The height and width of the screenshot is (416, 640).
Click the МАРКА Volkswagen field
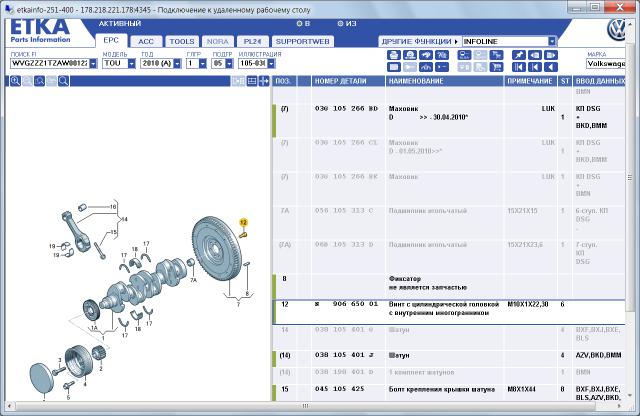pyautogui.click(x=606, y=64)
